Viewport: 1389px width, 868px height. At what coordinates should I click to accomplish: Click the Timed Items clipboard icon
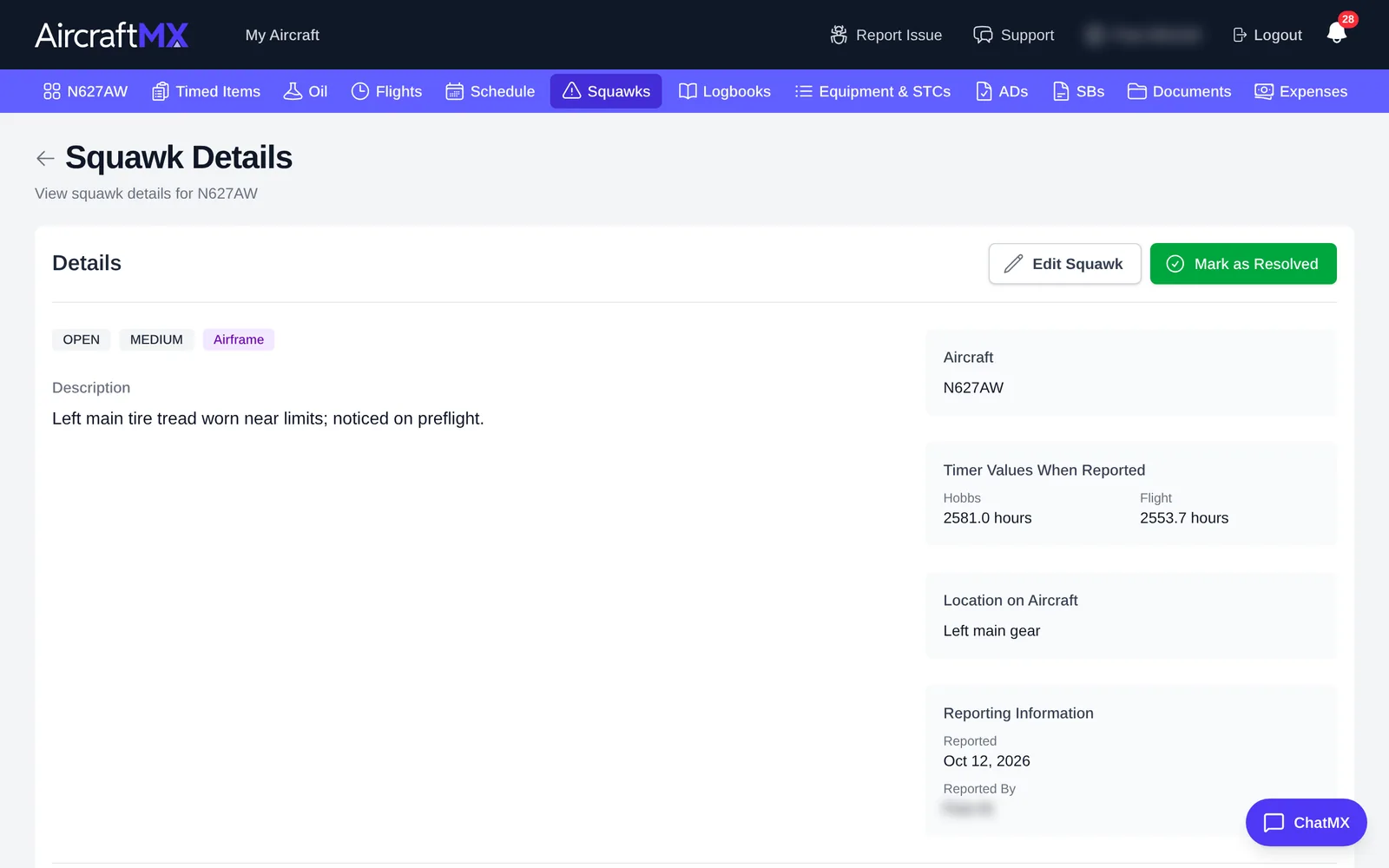(x=161, y=91)
